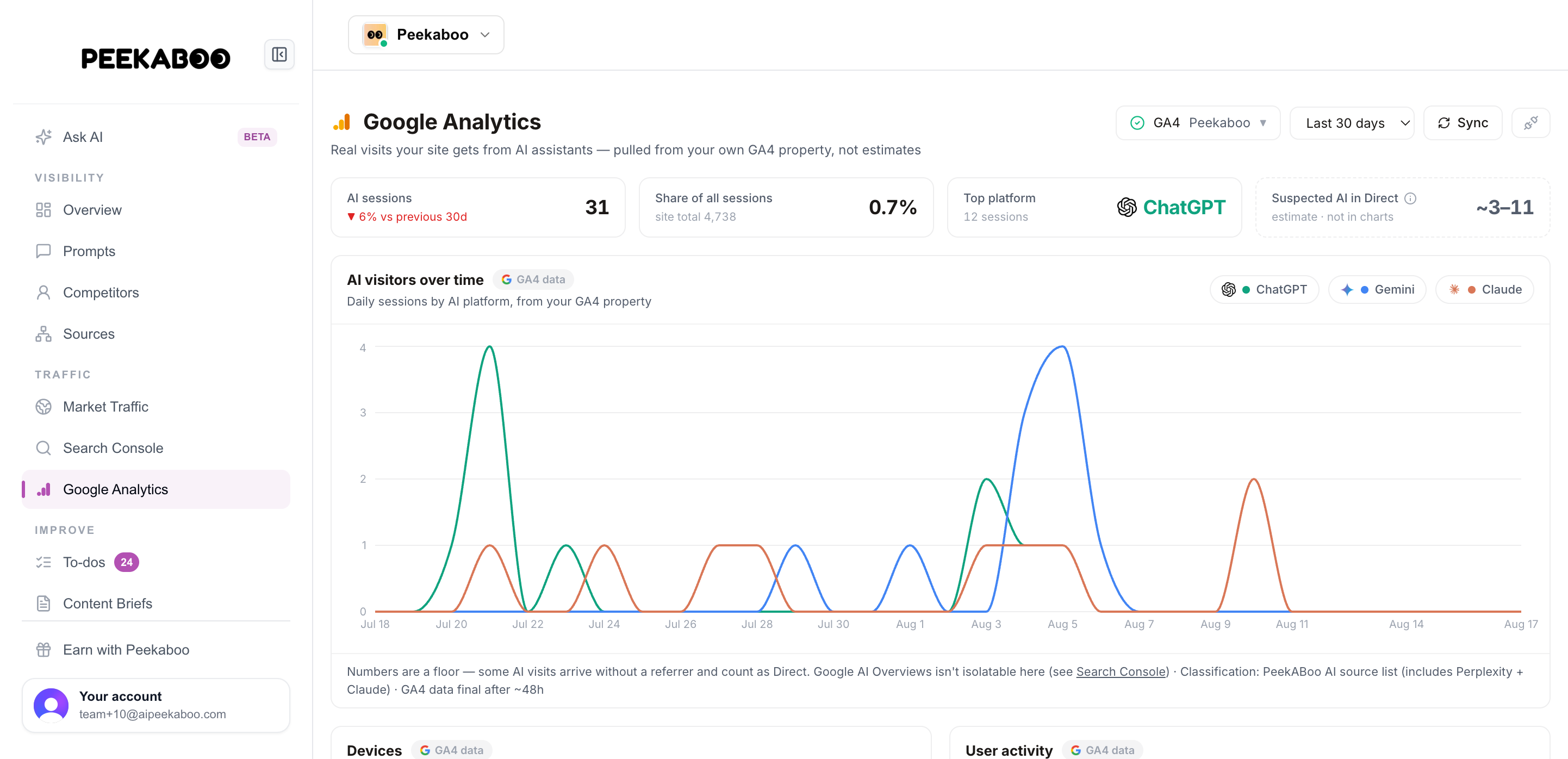Click the 'Jul 22' x-axis label
1568x759 pixels.
pyautogui.click(x=528, y=625)
